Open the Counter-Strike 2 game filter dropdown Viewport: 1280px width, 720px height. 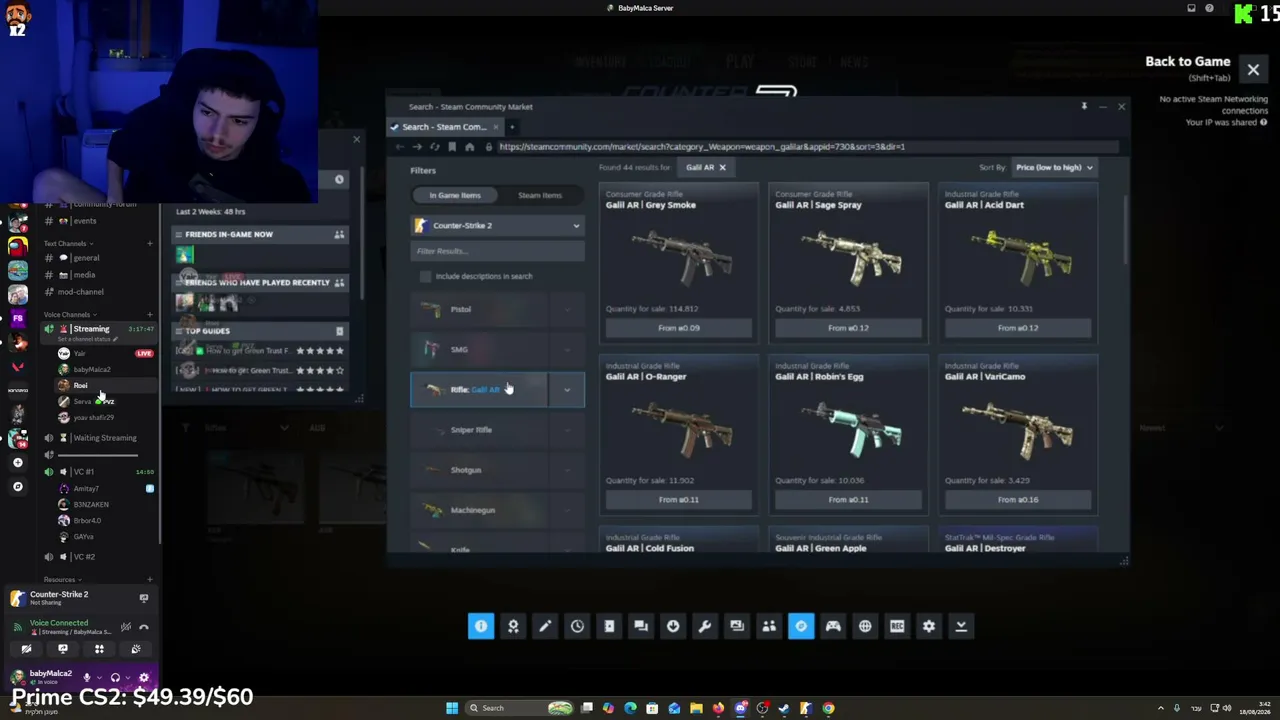pos(497,226)
